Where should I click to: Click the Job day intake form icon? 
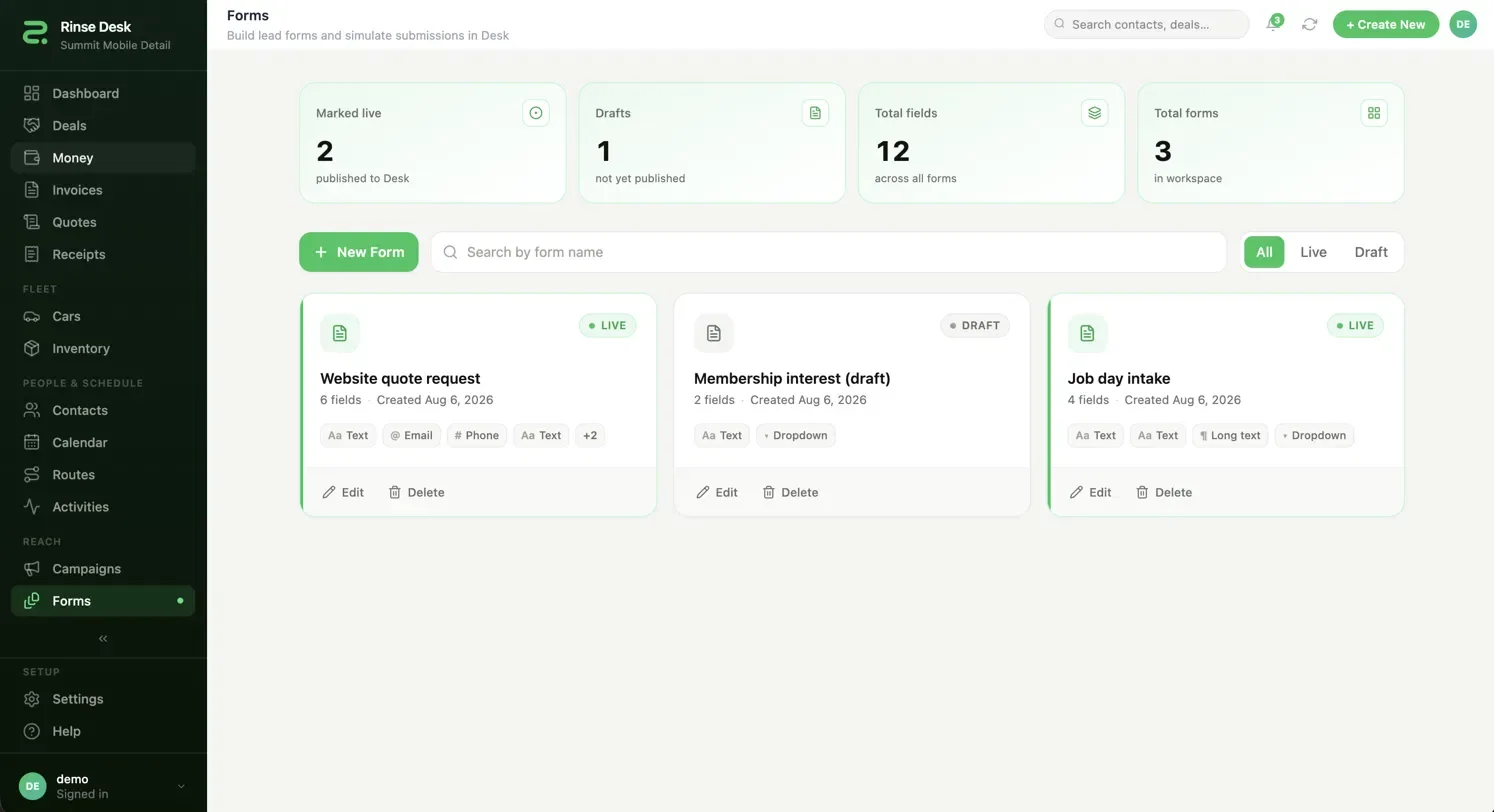tap(1088, 333)
